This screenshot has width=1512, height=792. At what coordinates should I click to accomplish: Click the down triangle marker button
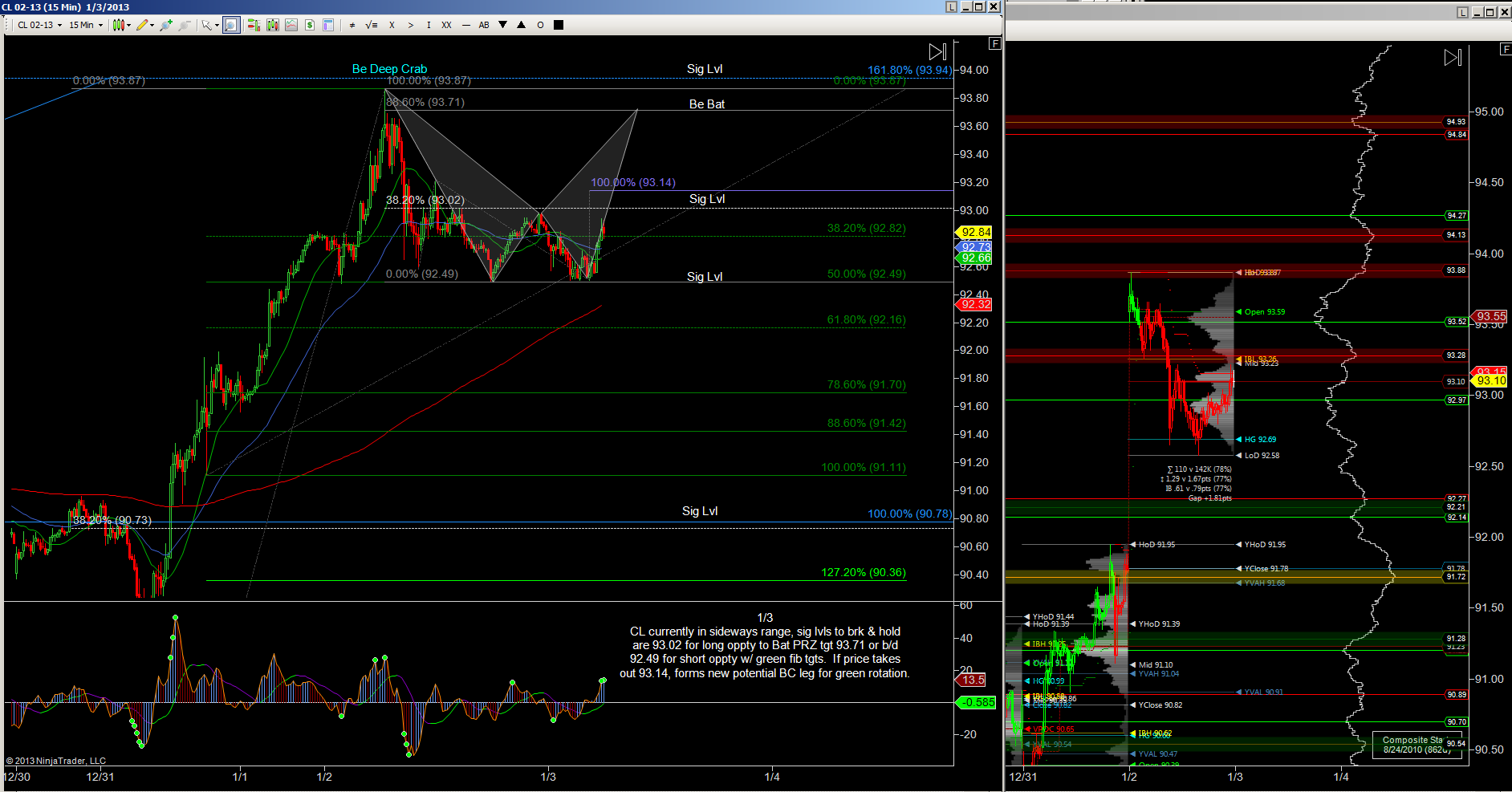click(x=503, y=25)
